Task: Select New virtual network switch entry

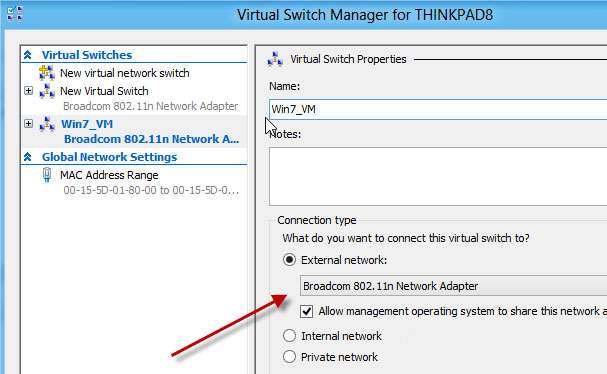Action: point(125,73)
